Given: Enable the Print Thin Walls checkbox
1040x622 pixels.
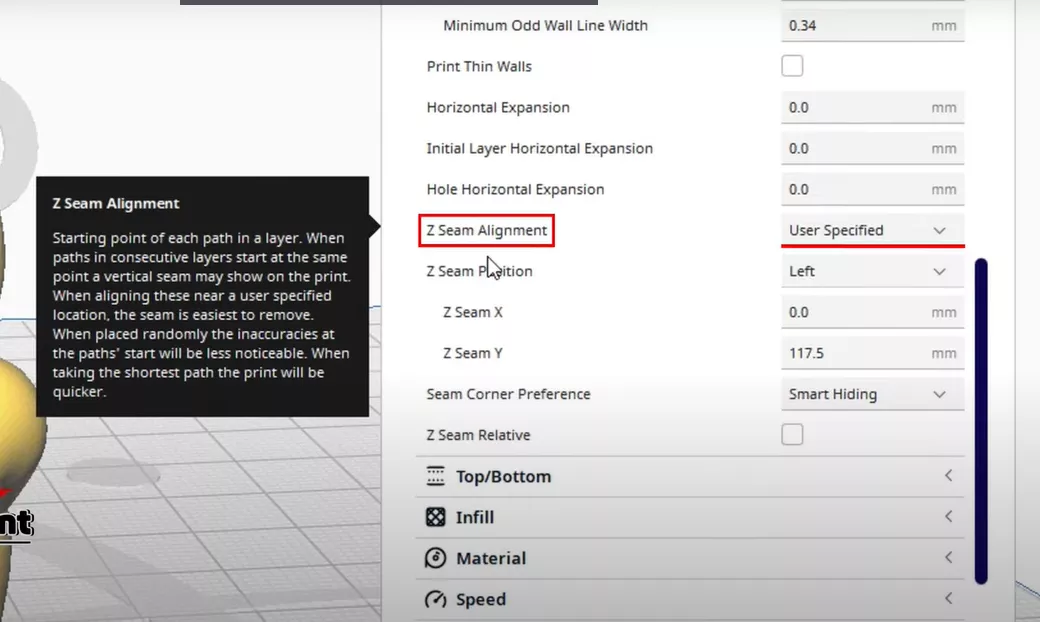Looking at the screenshot, I should click(x=792, y=66).
